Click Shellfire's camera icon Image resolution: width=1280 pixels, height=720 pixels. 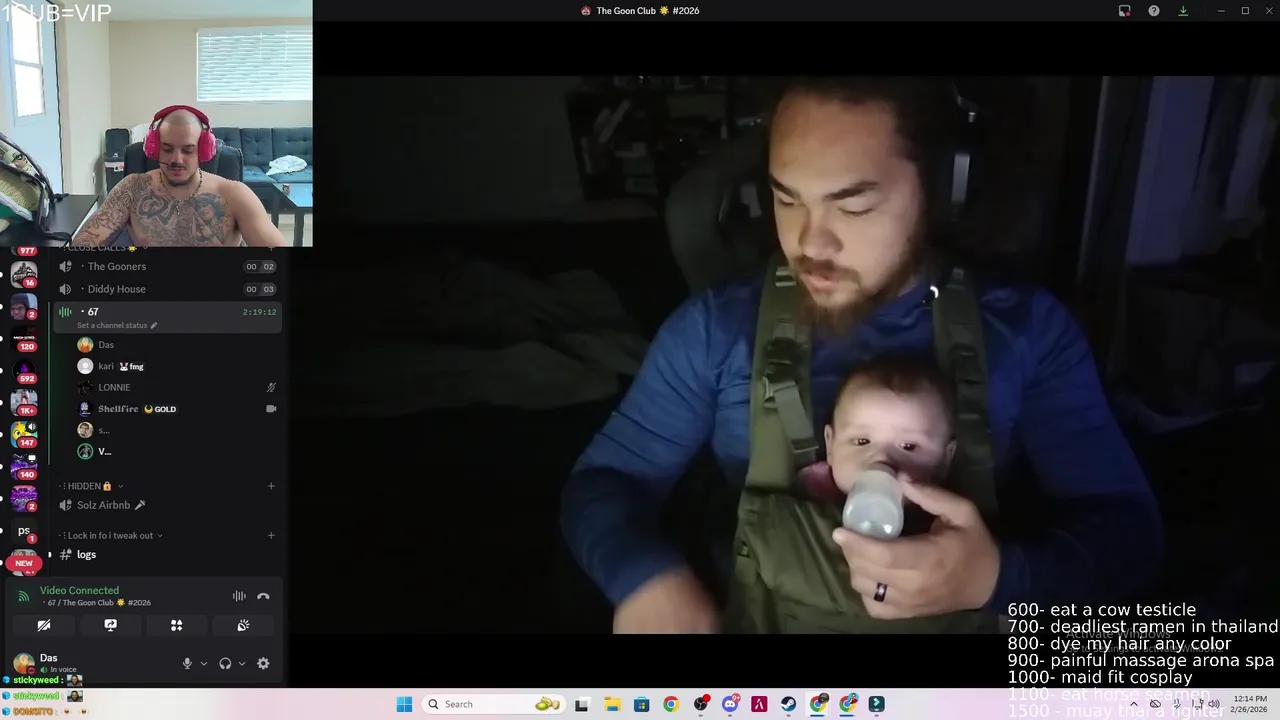tap(271, 409)
